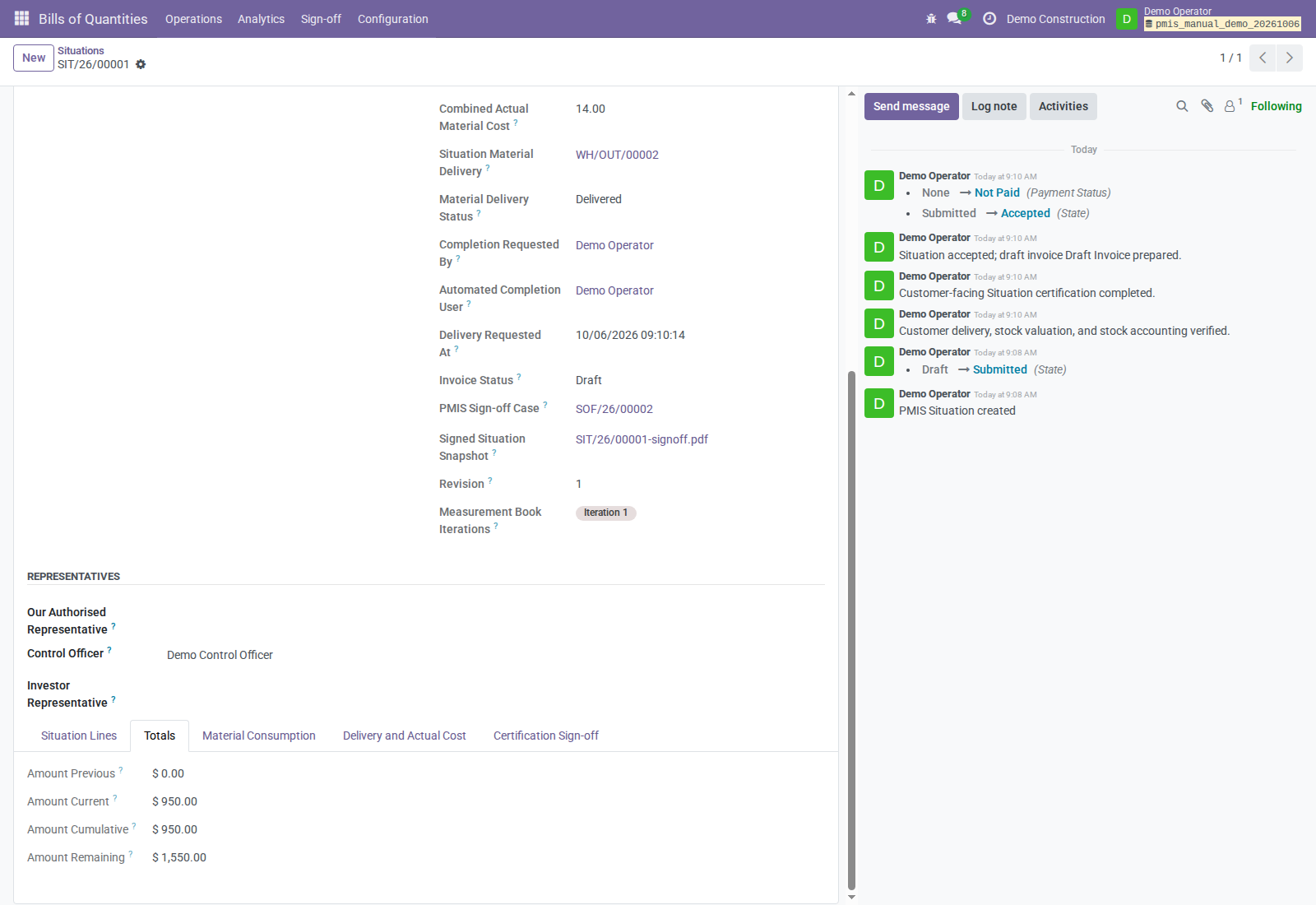The width and height of the screenshot is (1316, 905).
Task: Show followers list icon
Action: pos(1232,105)
